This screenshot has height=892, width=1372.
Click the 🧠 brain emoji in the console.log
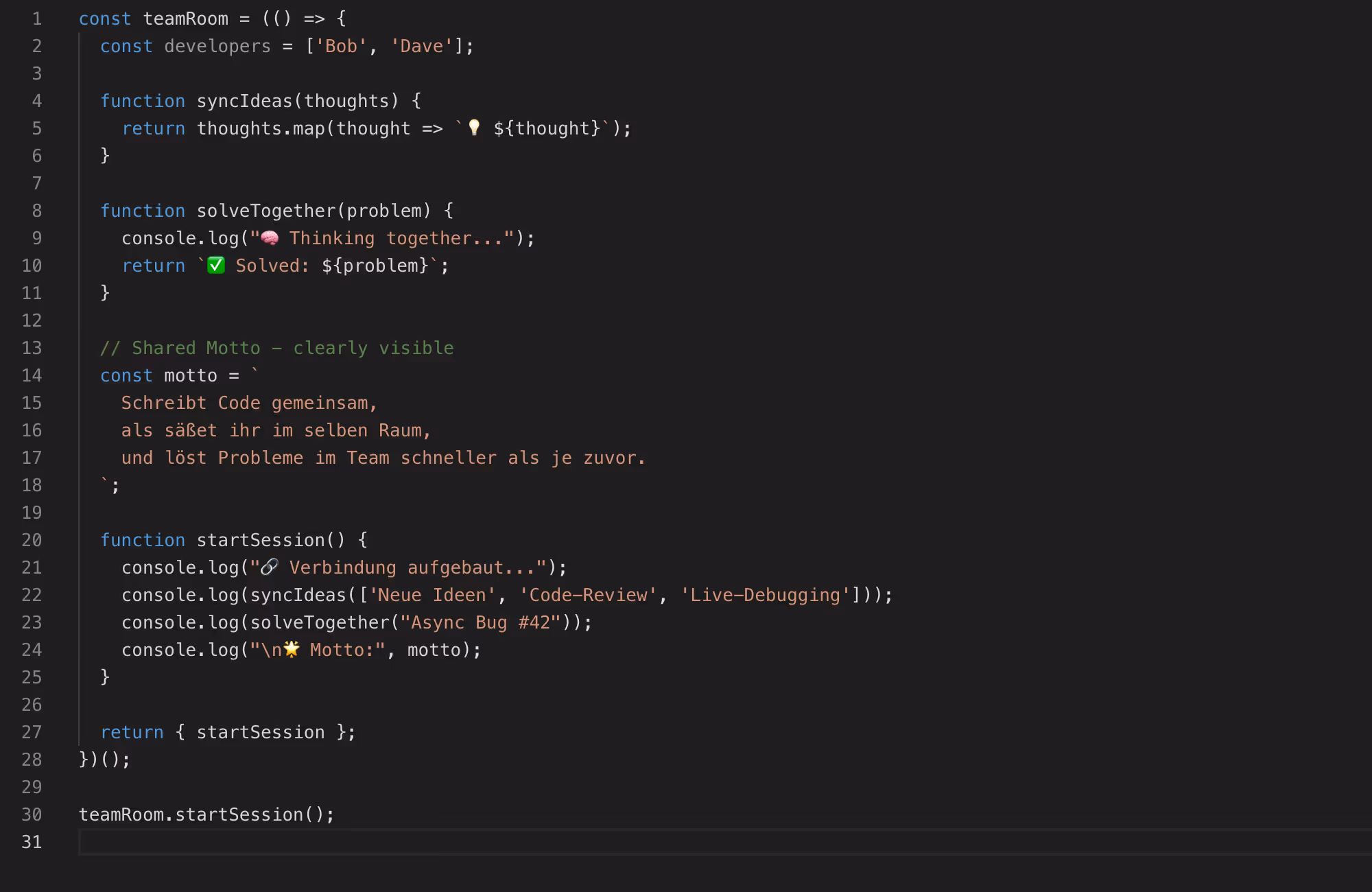point(270,237)
